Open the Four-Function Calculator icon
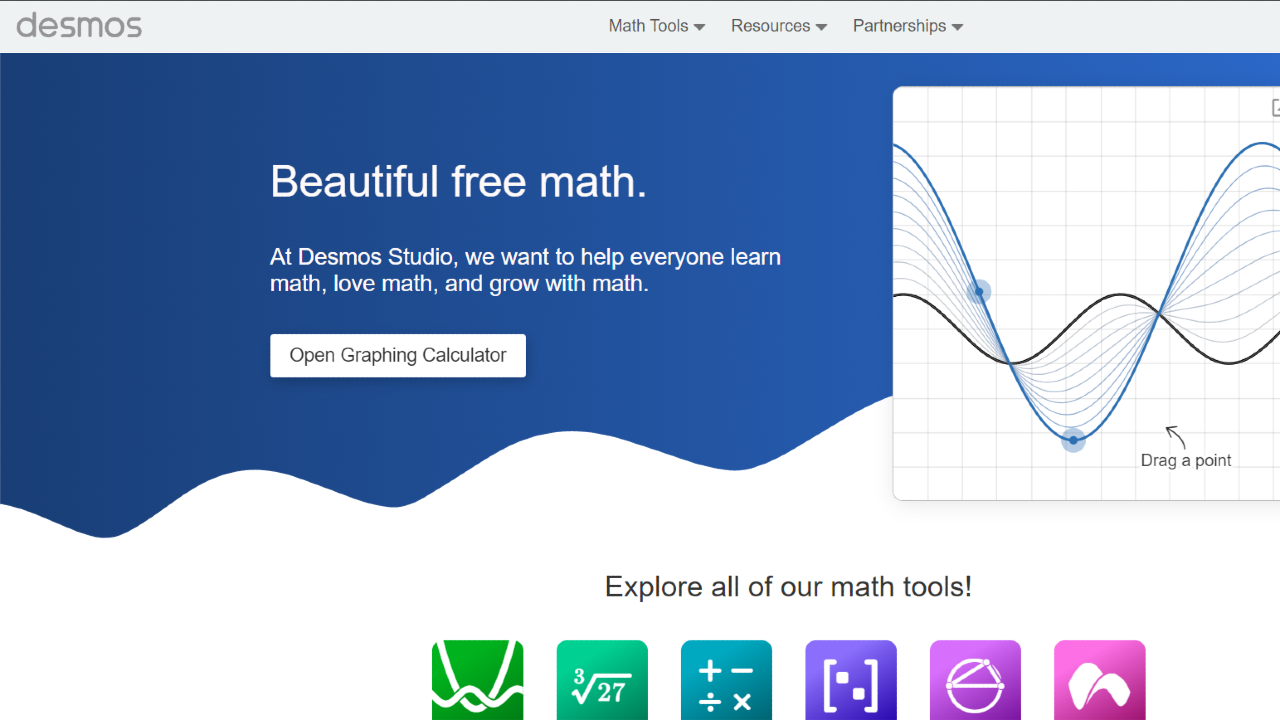The image size is (1280, 720). [727, 680]
